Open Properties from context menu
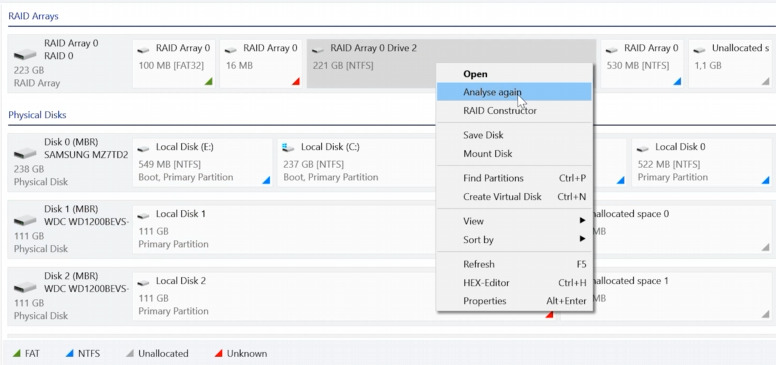776x365 pixels. pos(514,301)
